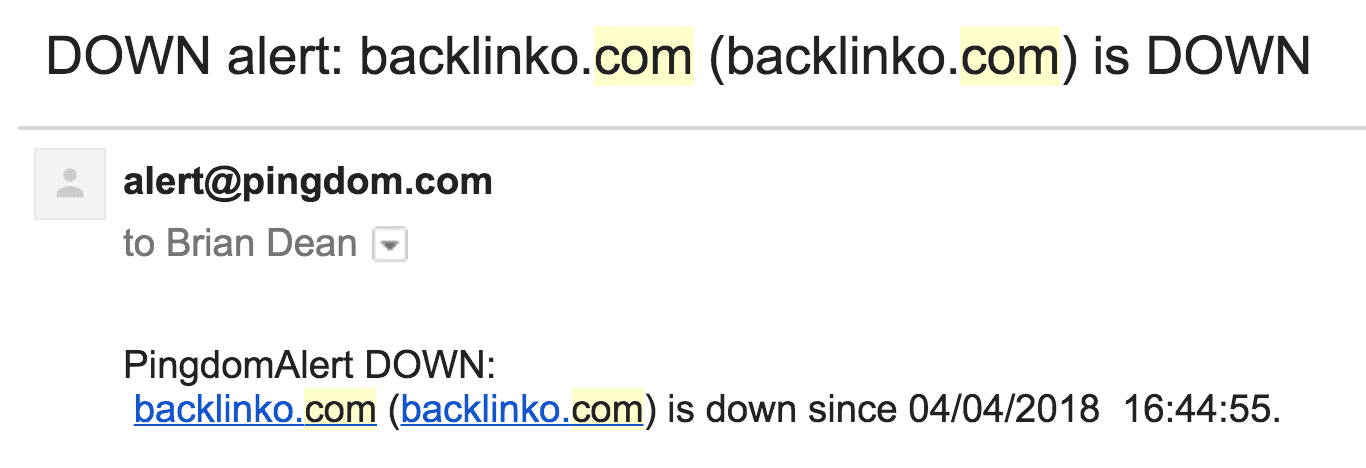Open the first backlinko.com link in body

click(255, 410)
